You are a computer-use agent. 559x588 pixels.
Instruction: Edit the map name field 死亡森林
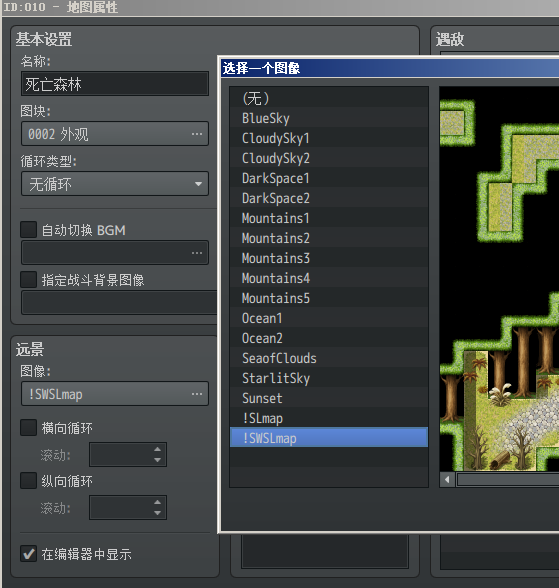pyautogui.click(x=115, y=84)
